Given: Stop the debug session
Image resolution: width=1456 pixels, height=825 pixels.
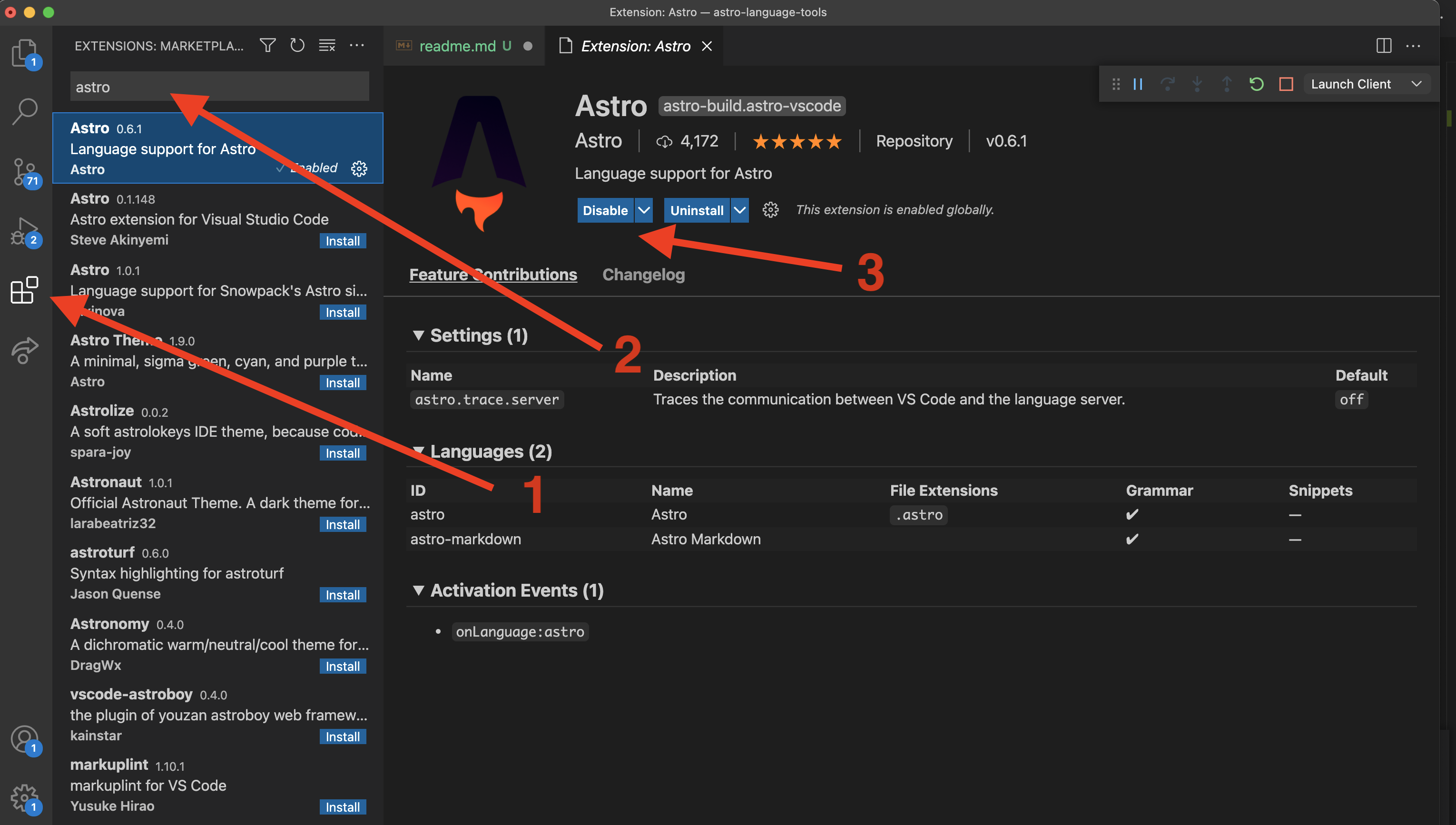Looking at the screenshot, I should [x=1286, y=84].
